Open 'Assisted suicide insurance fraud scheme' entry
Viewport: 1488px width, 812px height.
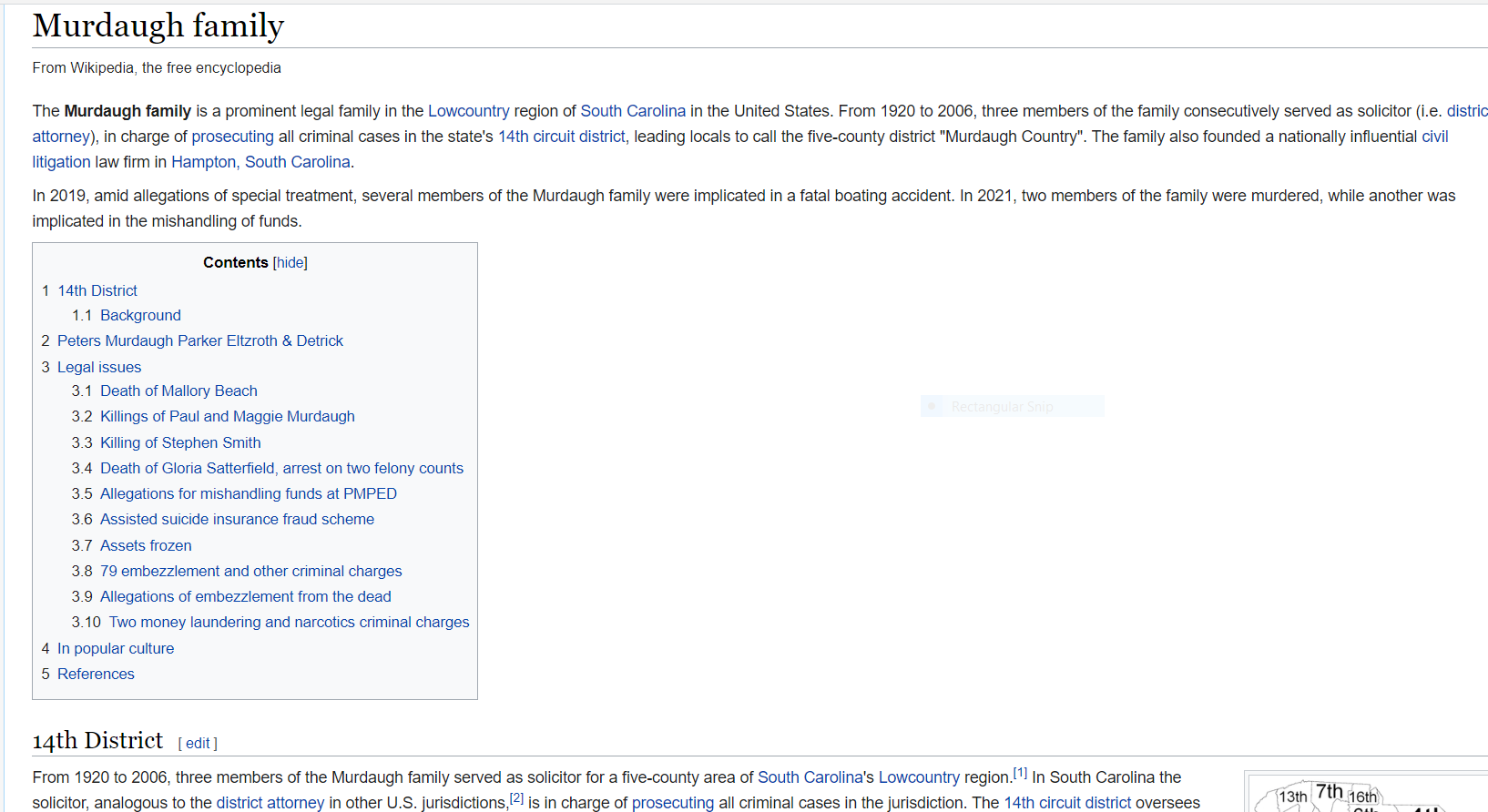237,519
